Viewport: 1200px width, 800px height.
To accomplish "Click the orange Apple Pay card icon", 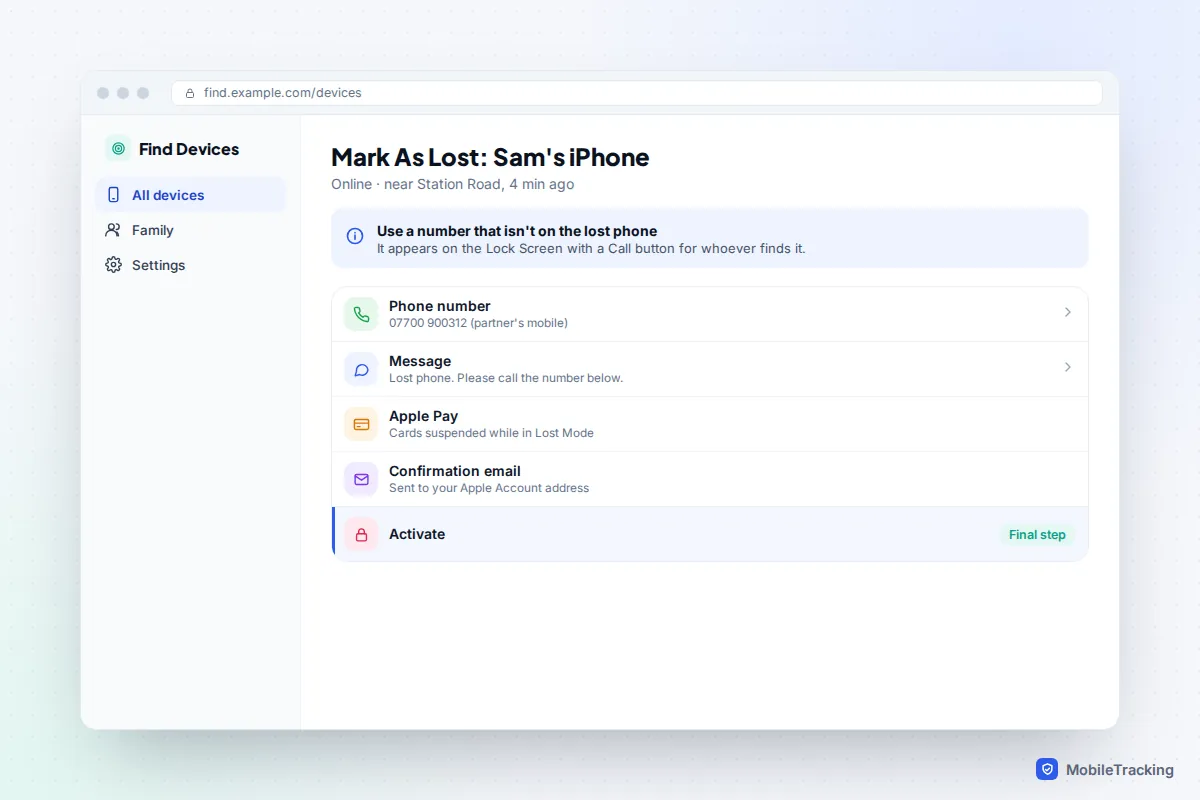I will pos(361,424).
